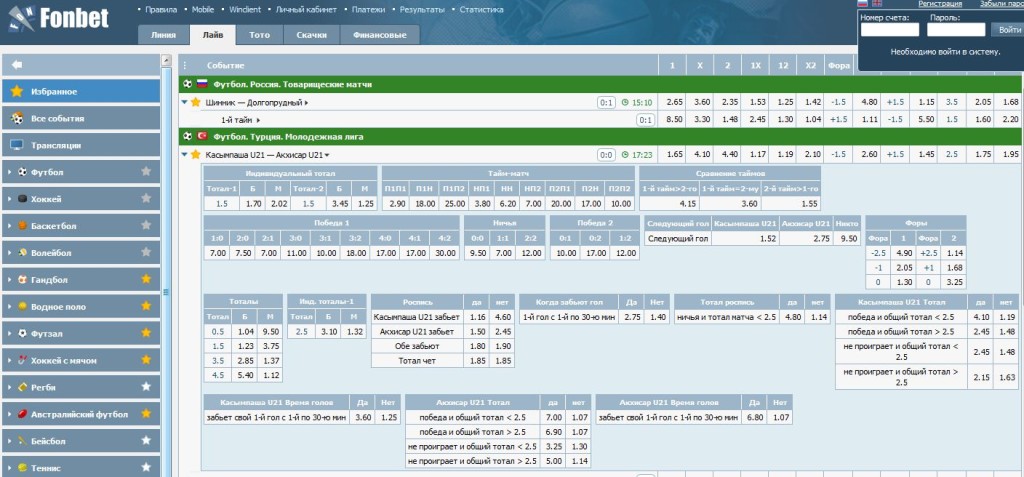The height and width of the screenshot is (477, 1024).
Task: Switch language with British flag icon
Action: pyautogui.click(x=877, y=3)
